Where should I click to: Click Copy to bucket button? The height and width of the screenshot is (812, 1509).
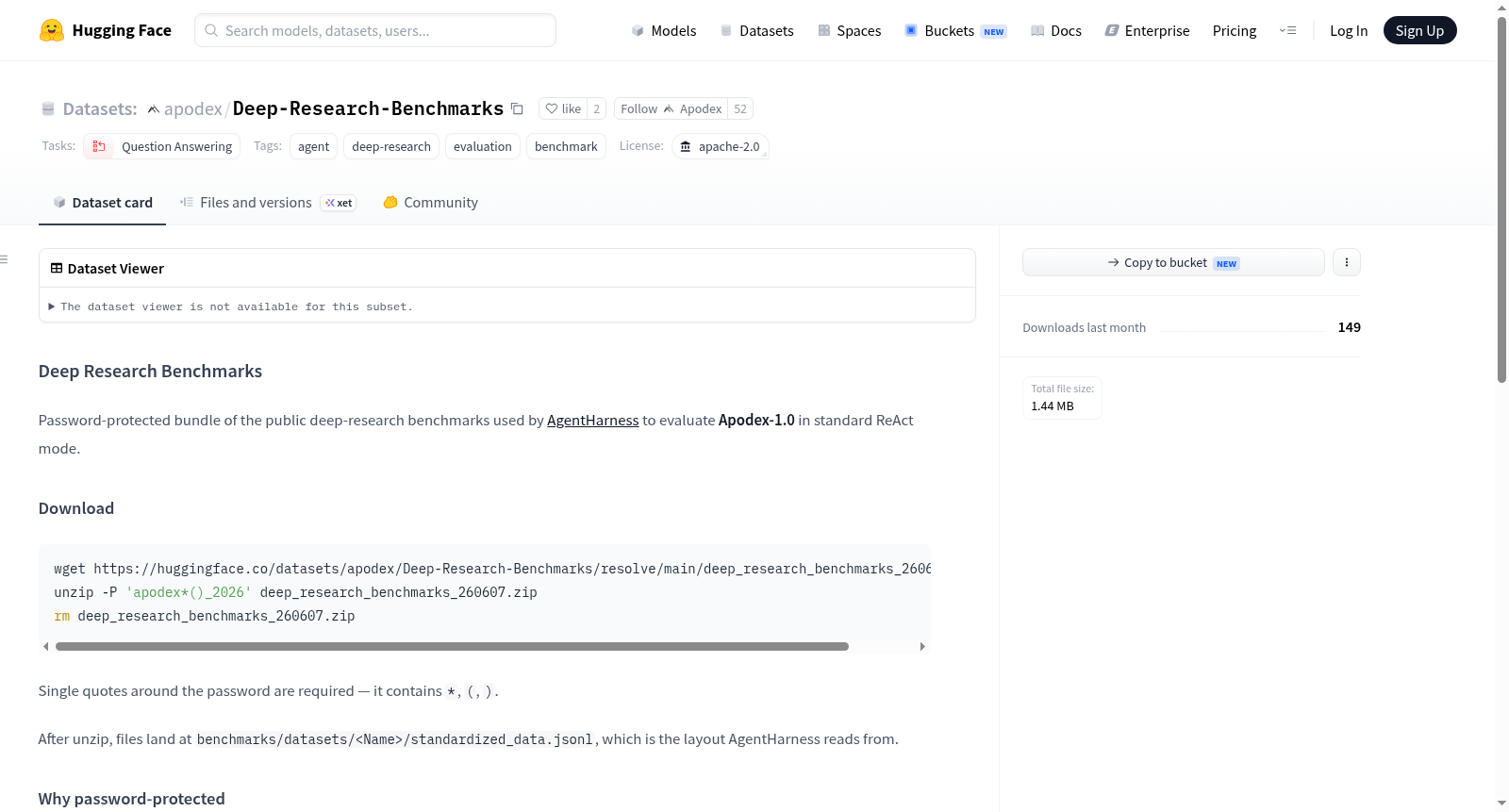(1173, 262)
